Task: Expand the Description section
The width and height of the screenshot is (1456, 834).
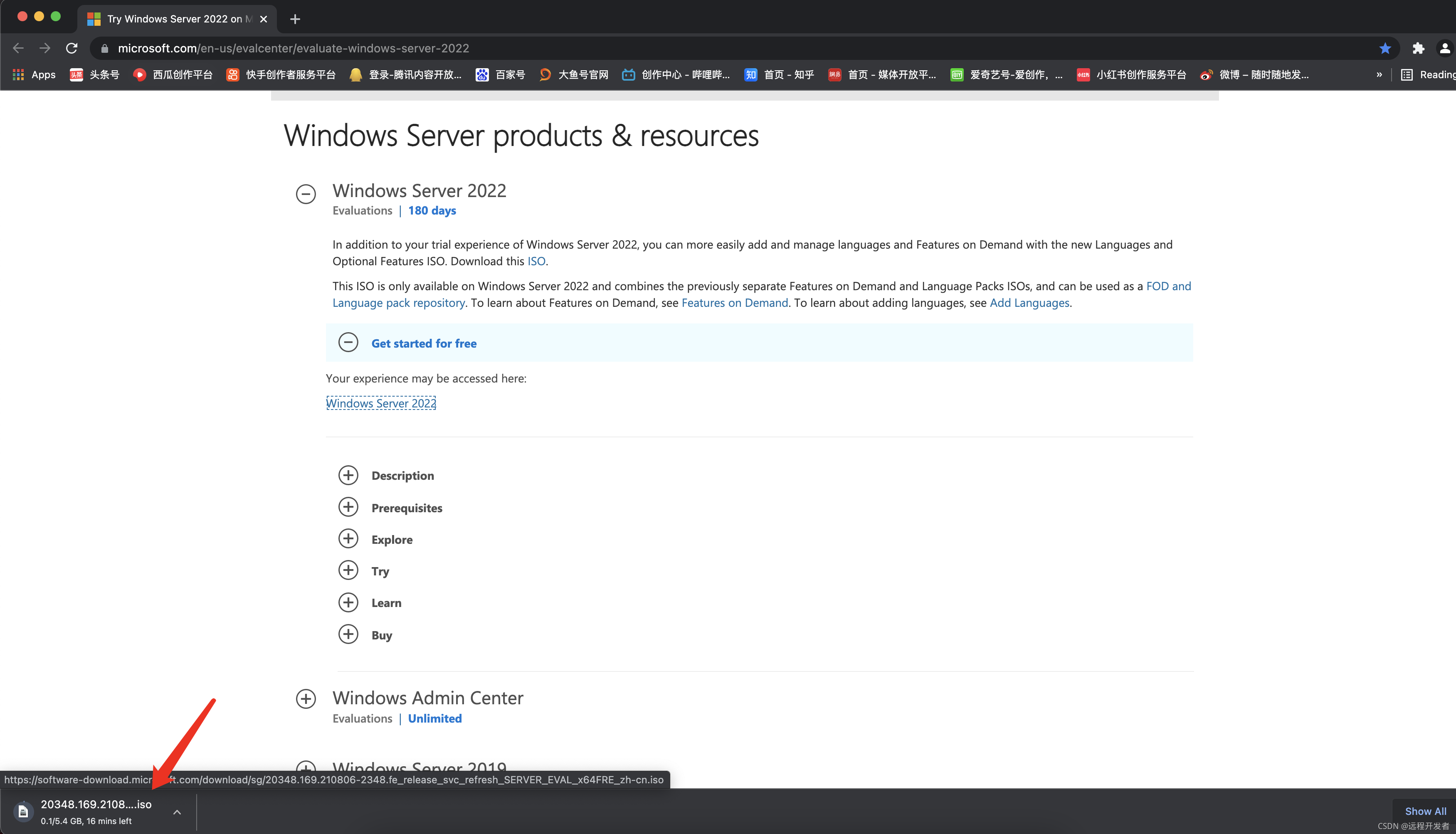Action: (x=348, y=475)
